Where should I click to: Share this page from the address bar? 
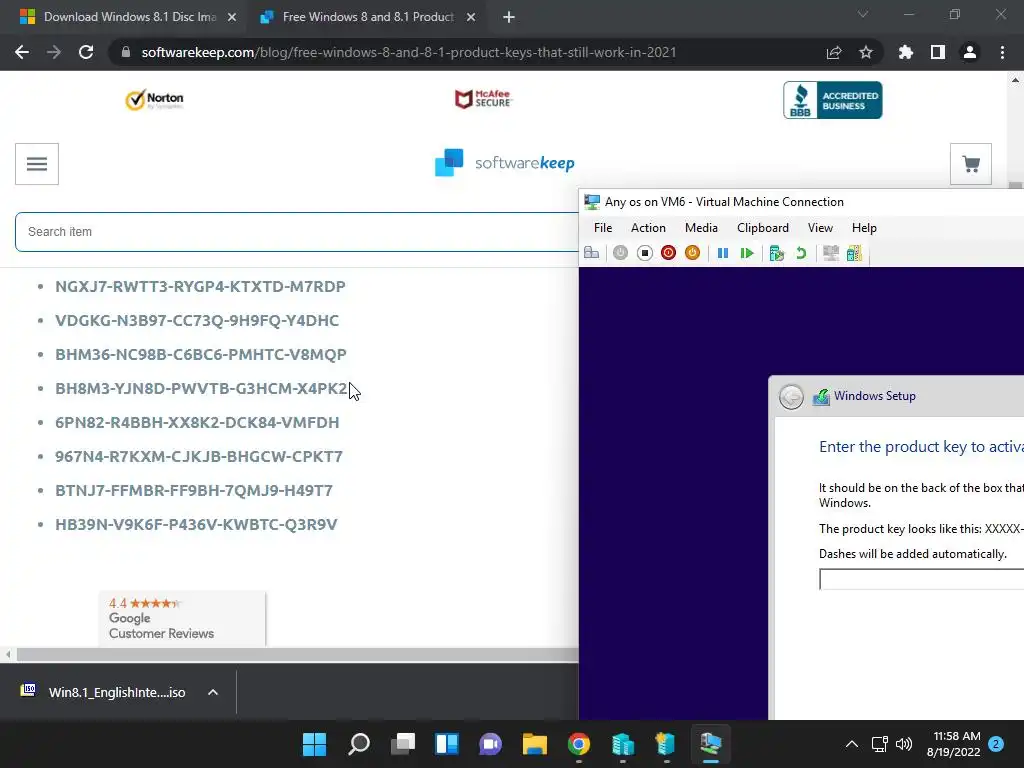click(x=834, y=52)
